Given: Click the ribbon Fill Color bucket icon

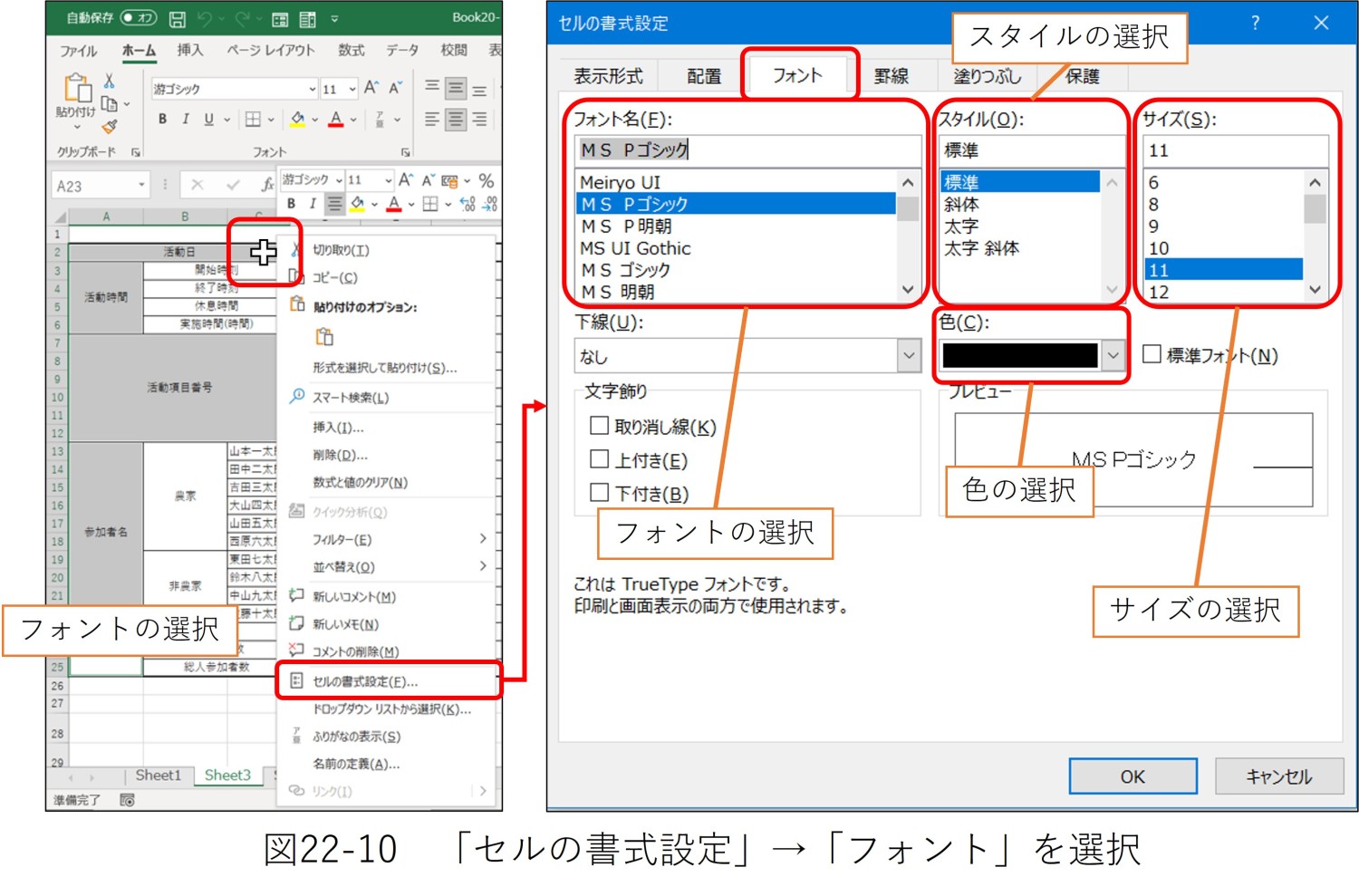Looking at the screenshot, I should click(x=297, y=119).
